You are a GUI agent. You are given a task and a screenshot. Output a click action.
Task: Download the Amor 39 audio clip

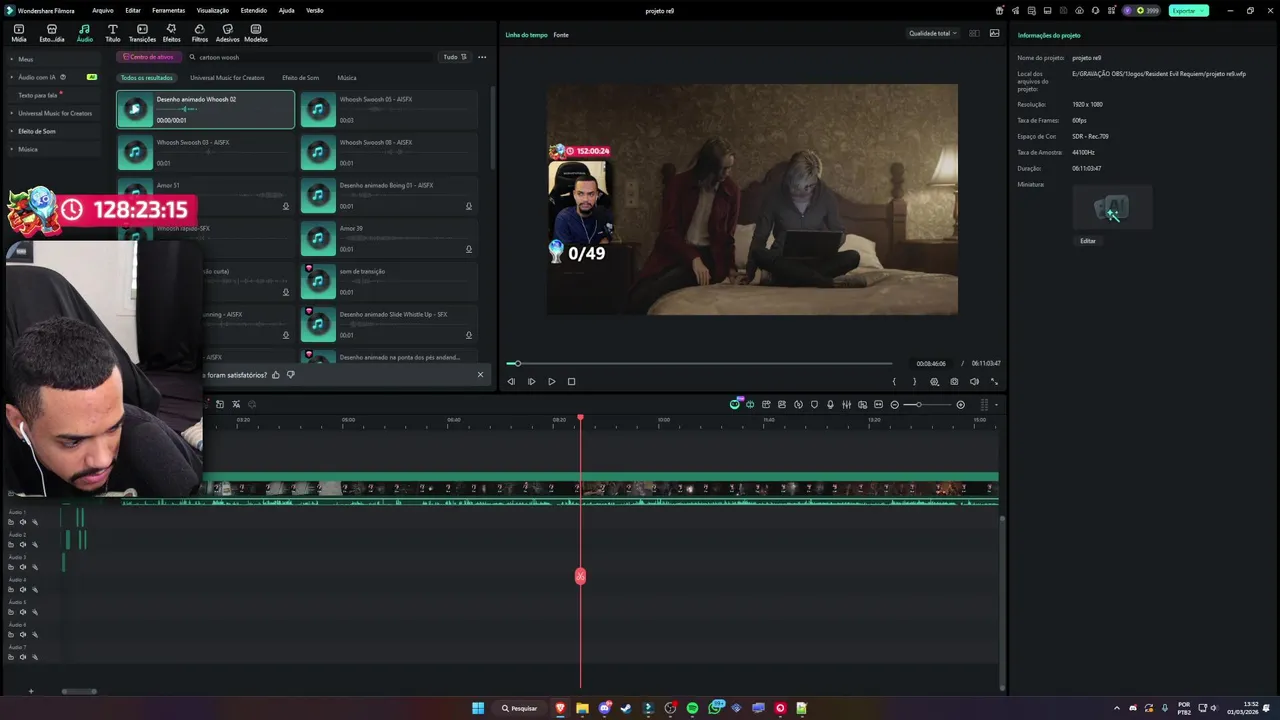pos(468,249)
